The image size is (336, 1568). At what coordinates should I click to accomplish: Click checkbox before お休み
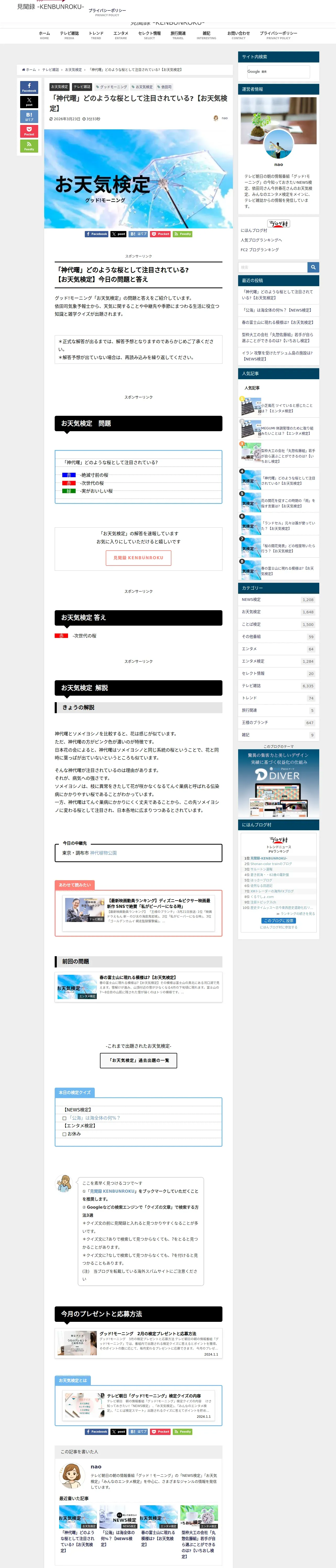point(65,1134)
